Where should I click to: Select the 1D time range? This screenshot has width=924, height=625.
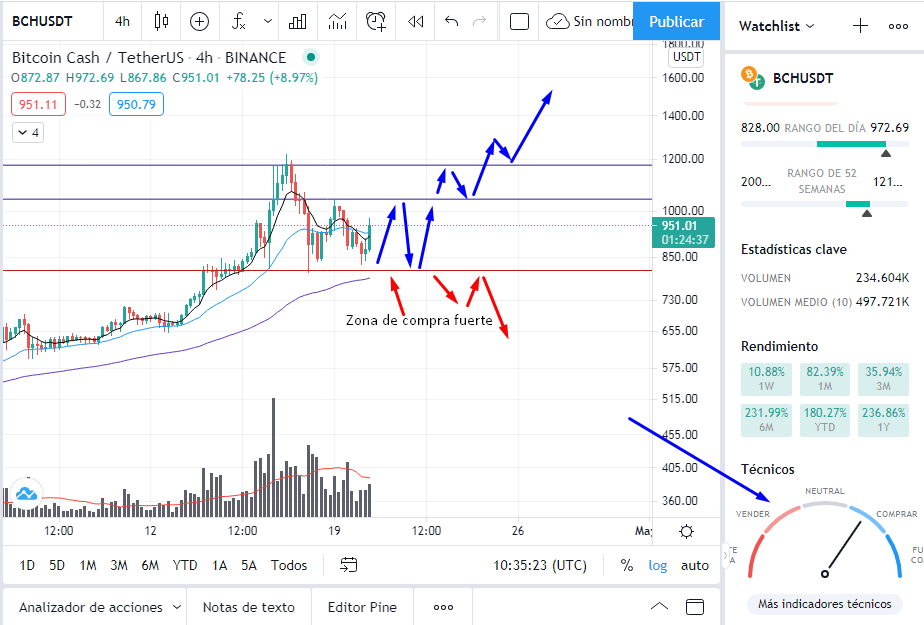[x=27, y=566]
